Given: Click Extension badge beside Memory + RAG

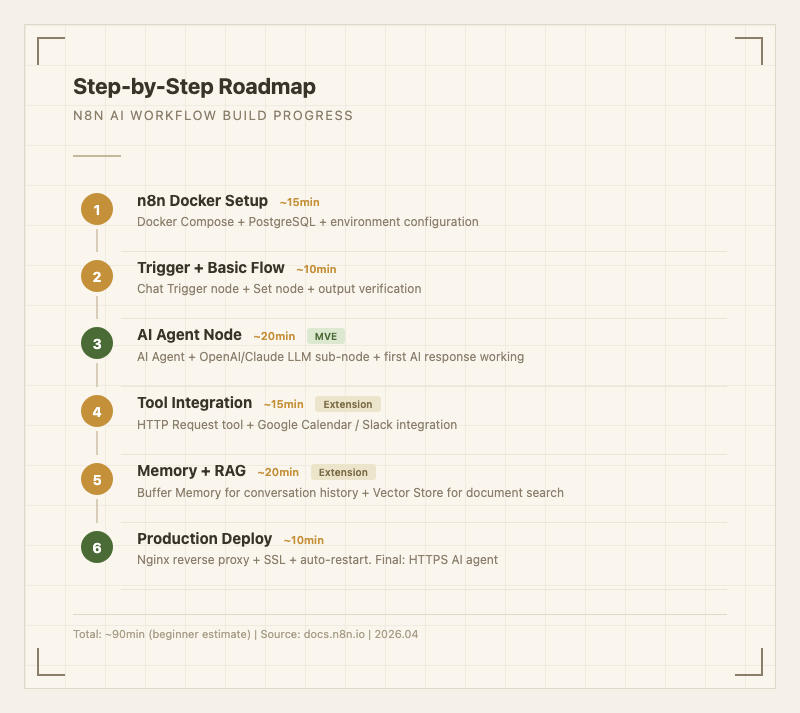Looking at the screenshot, I should pyautogui.click(x=343, y=472).
